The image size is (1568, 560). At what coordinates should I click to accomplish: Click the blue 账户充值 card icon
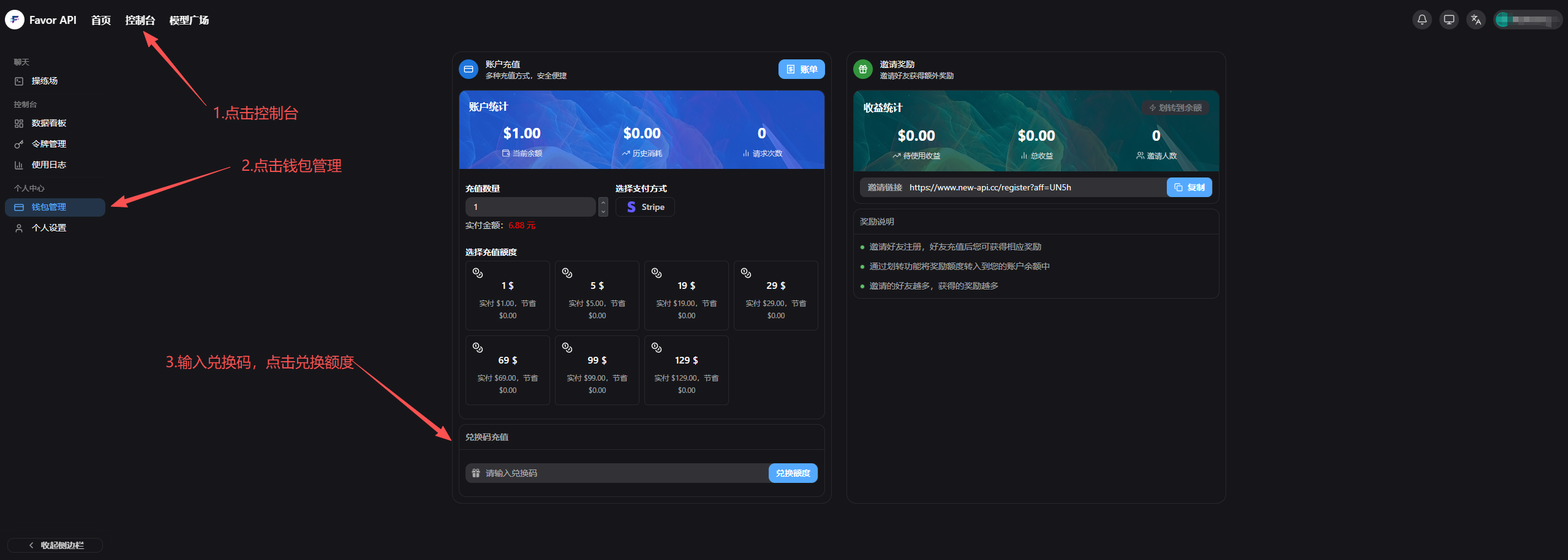[x=469, y=69]
